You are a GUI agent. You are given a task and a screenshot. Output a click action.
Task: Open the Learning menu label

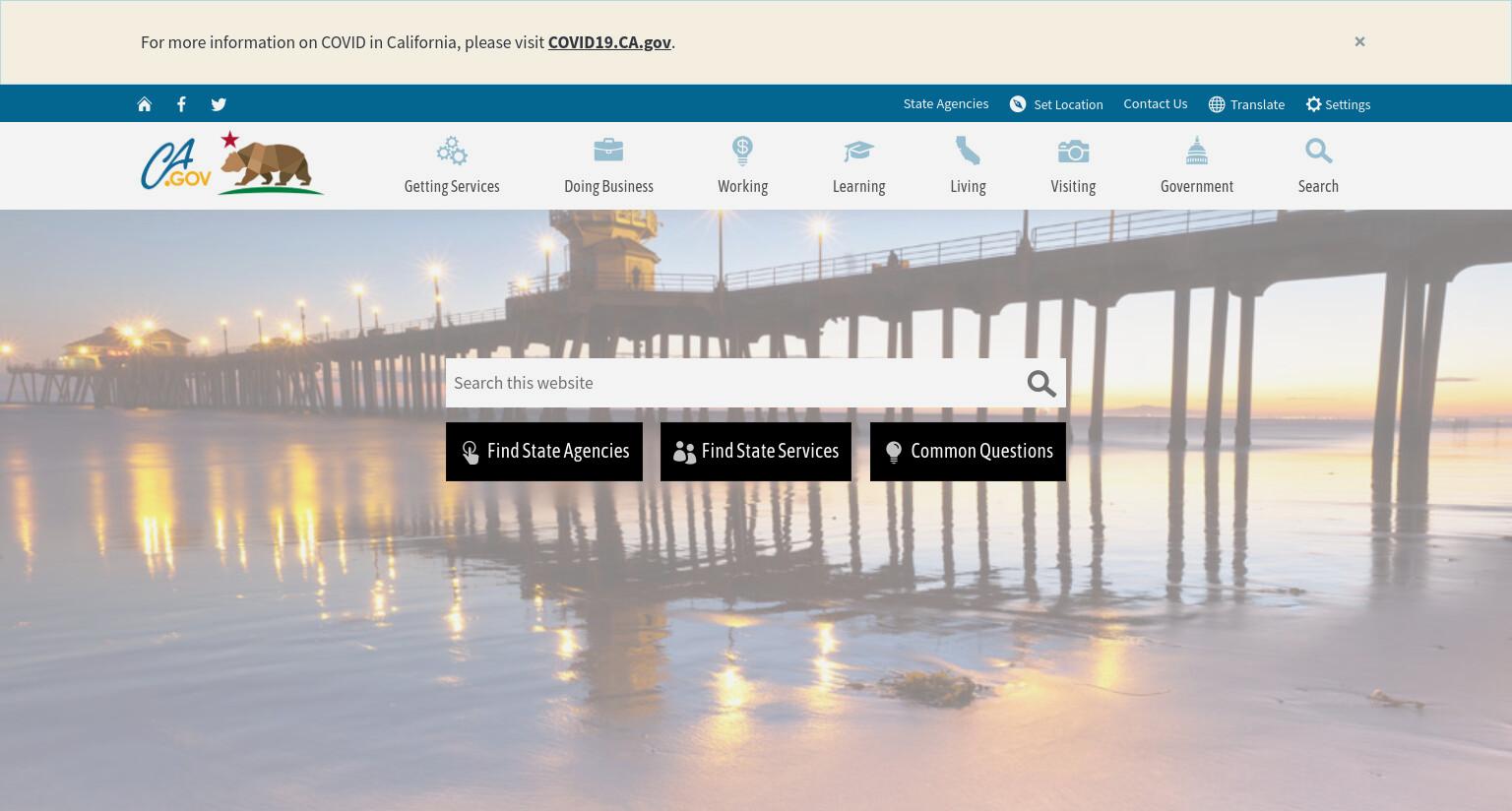coord(858,186)
